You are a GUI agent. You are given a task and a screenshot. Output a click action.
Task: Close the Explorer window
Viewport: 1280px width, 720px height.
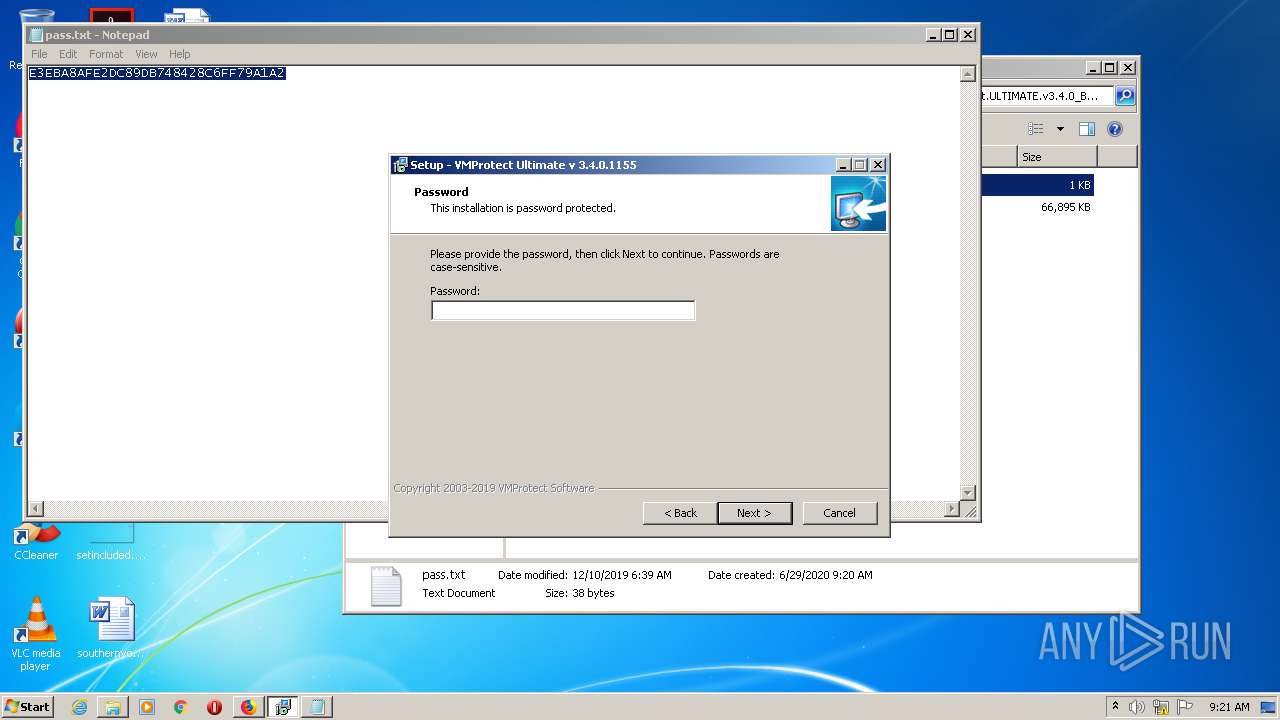1128,68
